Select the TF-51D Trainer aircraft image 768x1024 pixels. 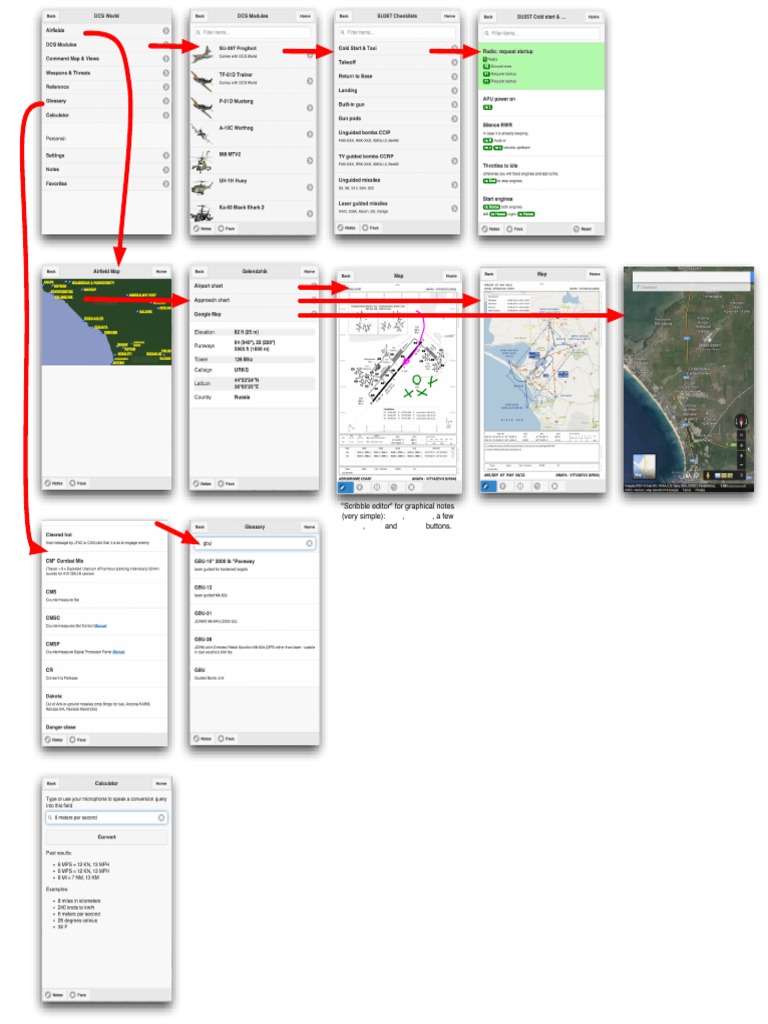203,80
